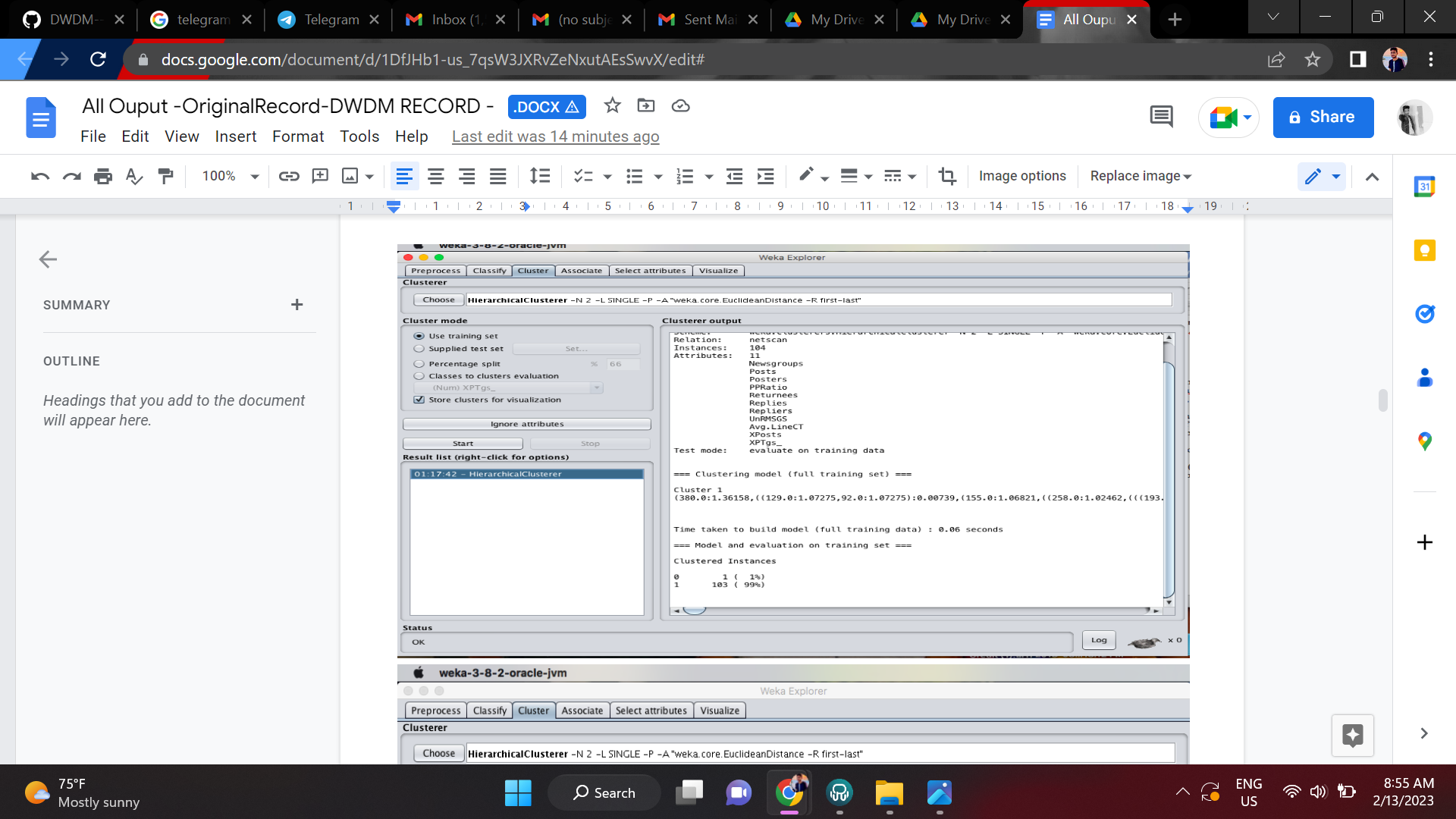Star this document
Viewport: 1456px width, 819px height.
(x=613, y=106)
